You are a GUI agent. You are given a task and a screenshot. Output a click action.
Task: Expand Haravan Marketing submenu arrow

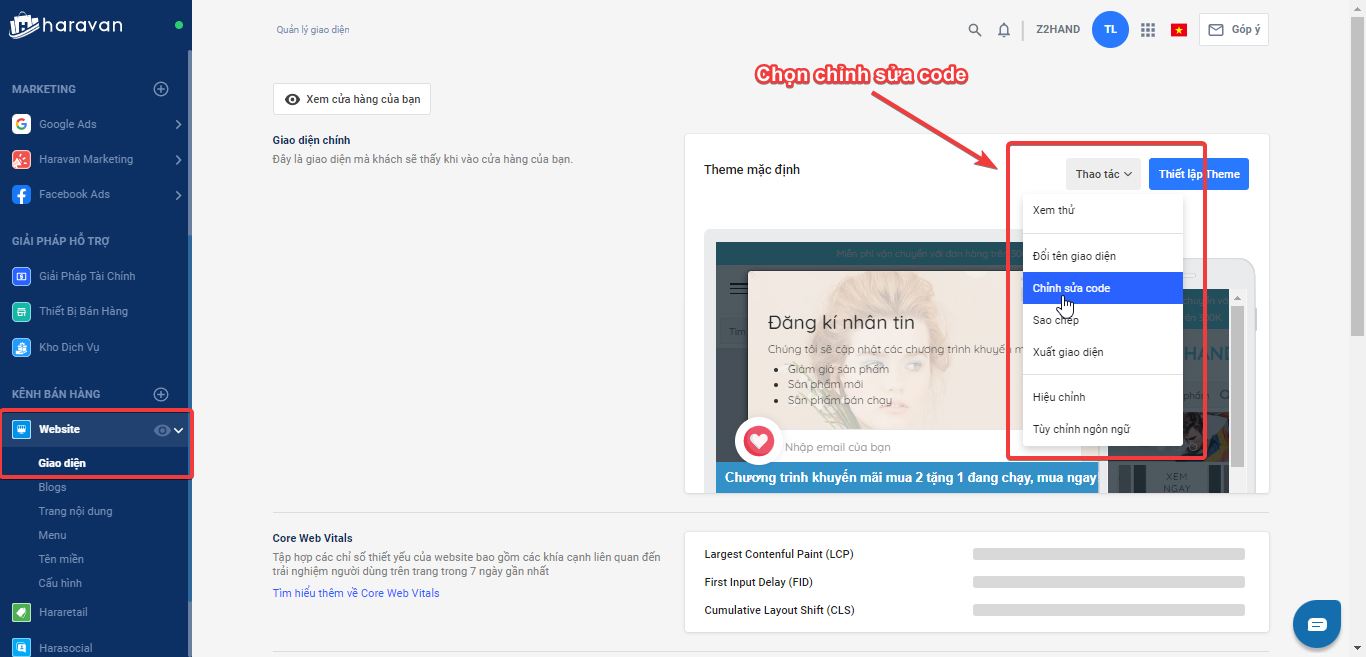tap(178, 159)
